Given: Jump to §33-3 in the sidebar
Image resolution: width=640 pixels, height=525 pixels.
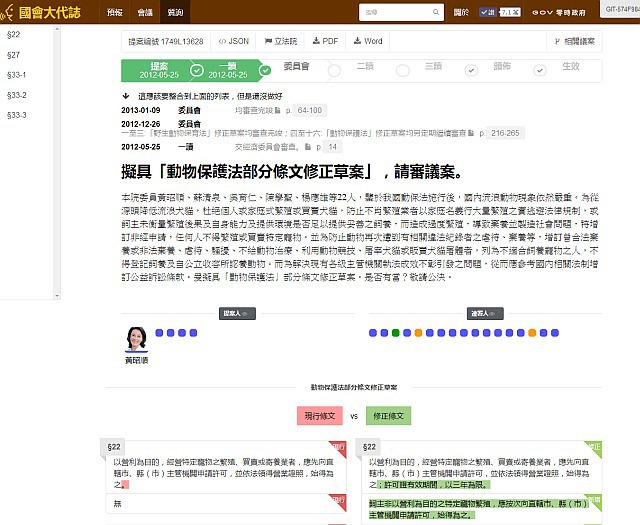Looking at the screenshot, I should (17, 115).
